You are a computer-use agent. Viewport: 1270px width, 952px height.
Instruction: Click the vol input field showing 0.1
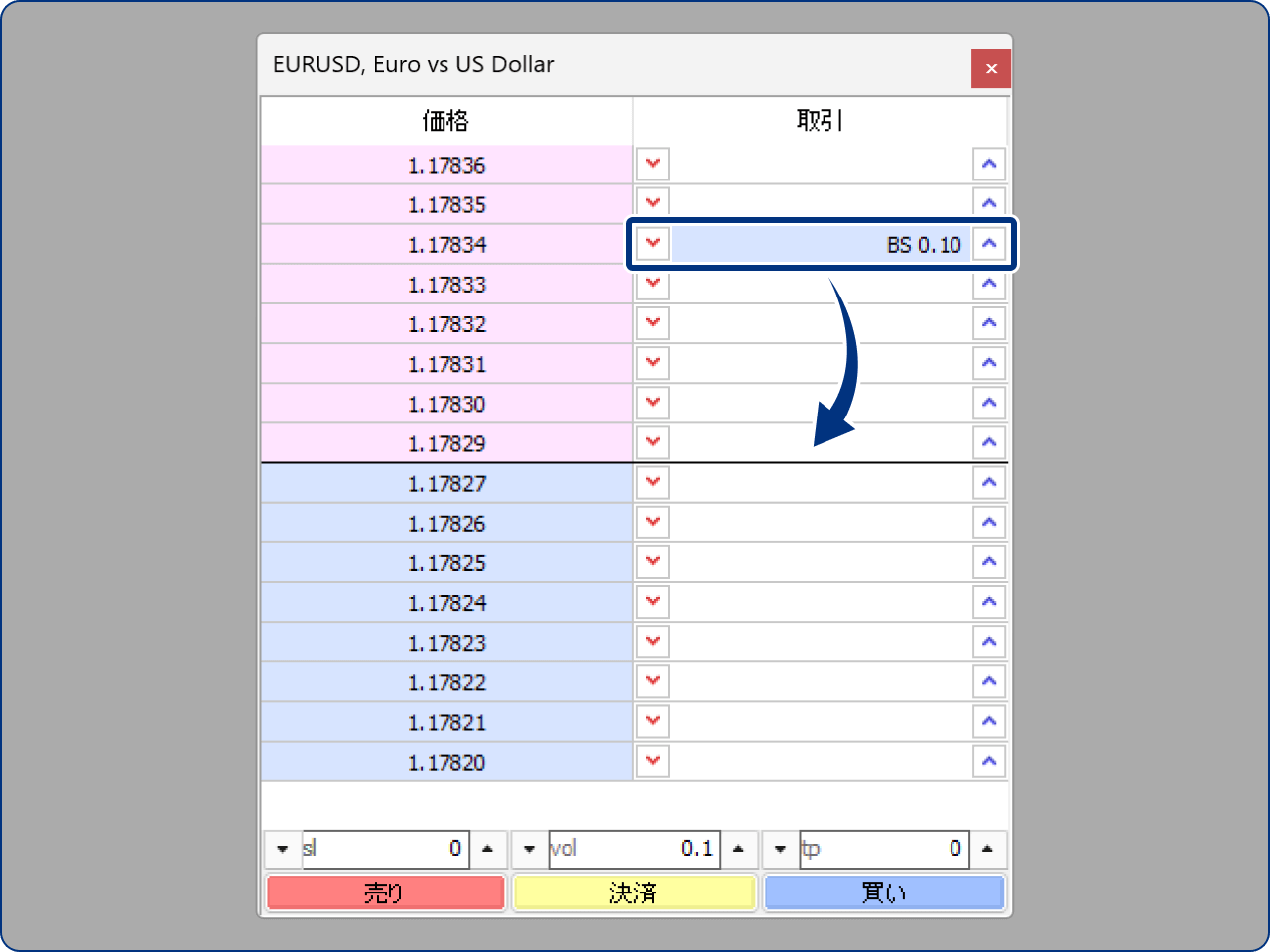[635, 849]
